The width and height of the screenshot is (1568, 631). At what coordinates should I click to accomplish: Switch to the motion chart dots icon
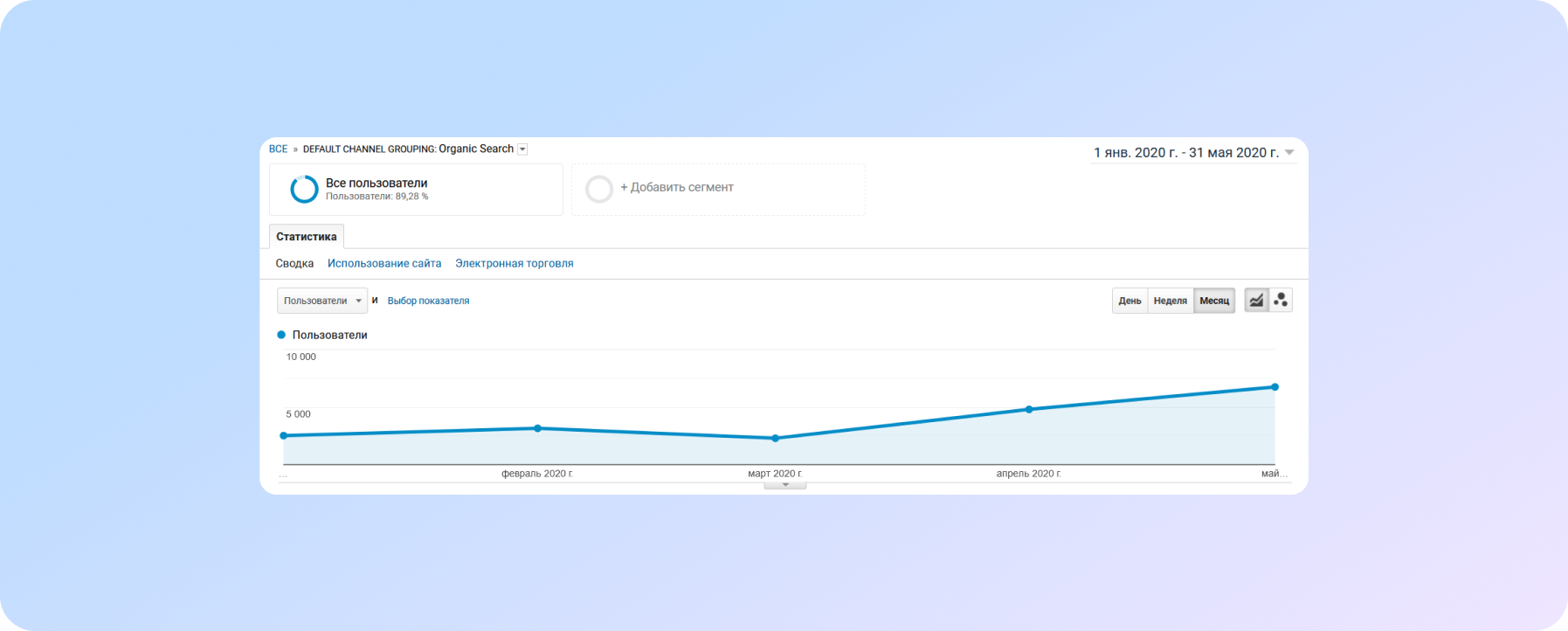1281,301
